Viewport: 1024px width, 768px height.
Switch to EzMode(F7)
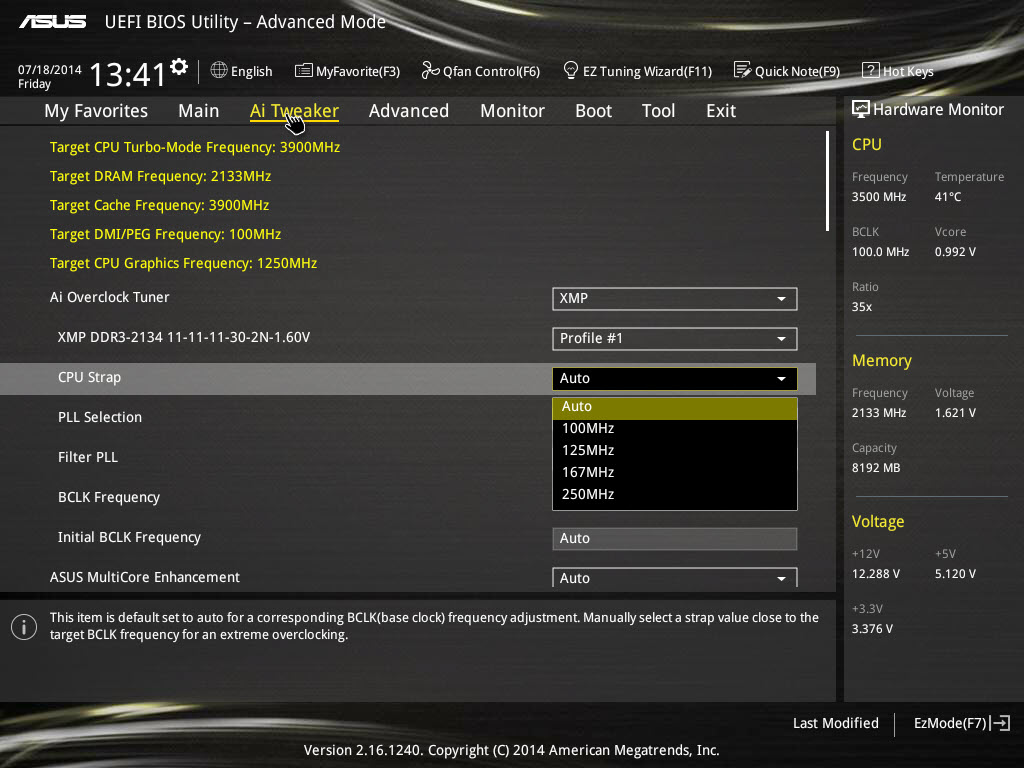coord(950,723)
